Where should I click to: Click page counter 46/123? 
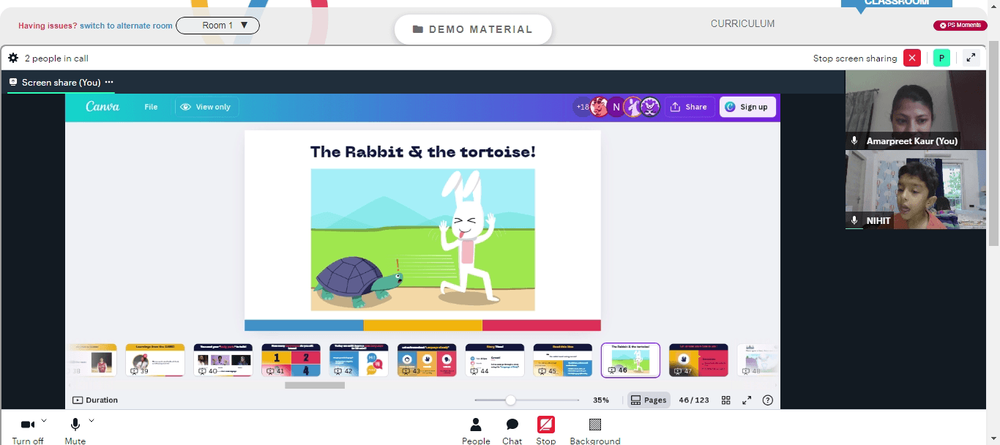click(694, 400)
